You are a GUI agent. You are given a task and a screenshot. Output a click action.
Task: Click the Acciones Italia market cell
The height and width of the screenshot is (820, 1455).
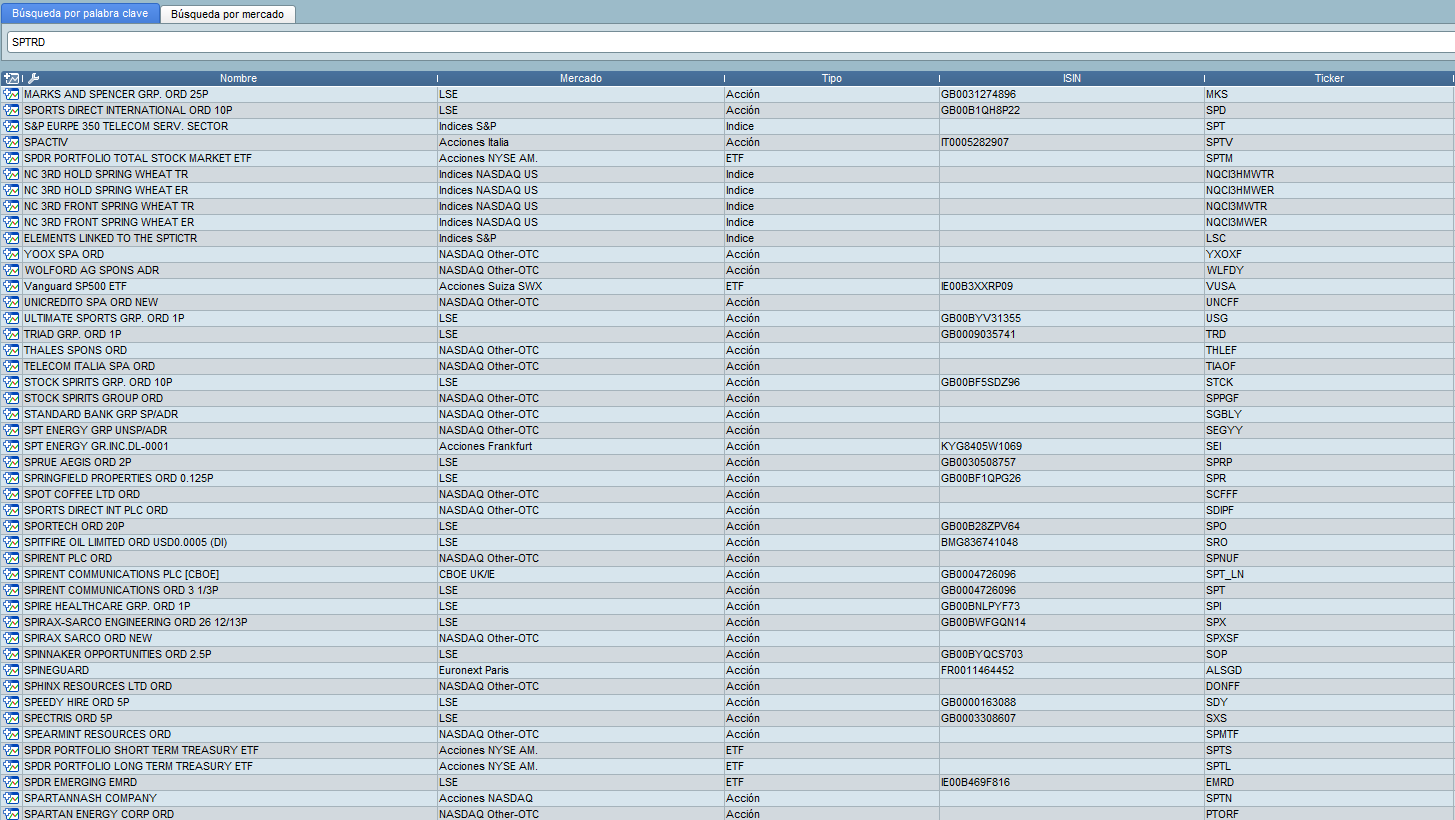click(474, 142)
